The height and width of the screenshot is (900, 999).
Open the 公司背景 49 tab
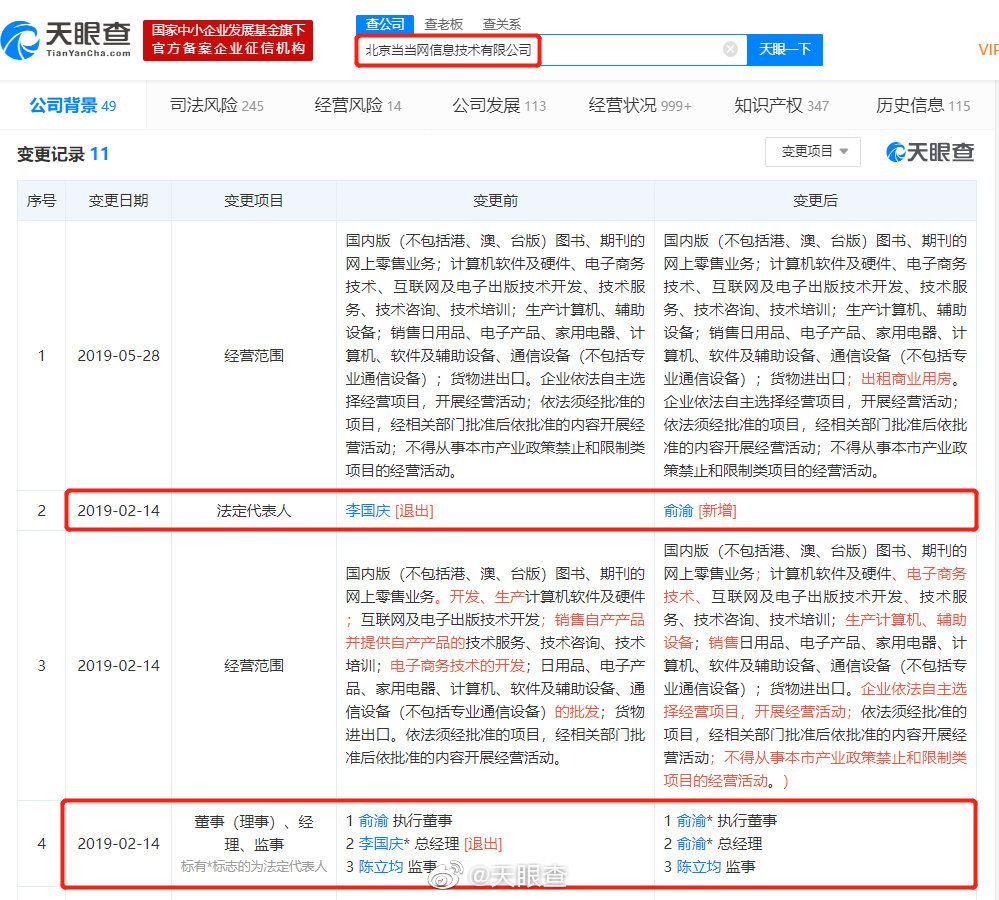[x=73, y=105]
